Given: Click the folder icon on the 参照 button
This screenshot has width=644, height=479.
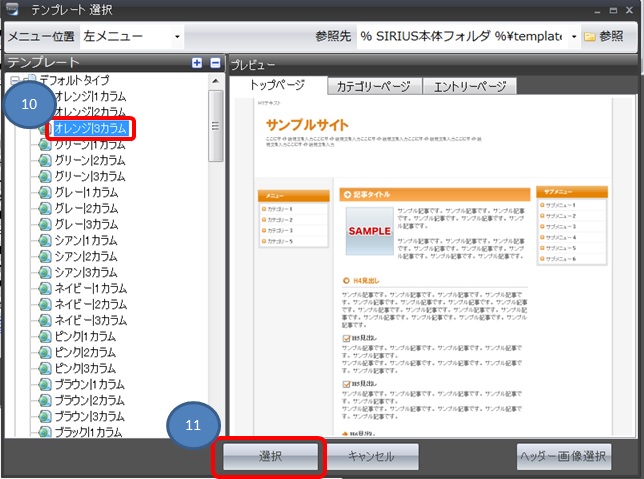Looking at the screenshot, I should [590, 37].
